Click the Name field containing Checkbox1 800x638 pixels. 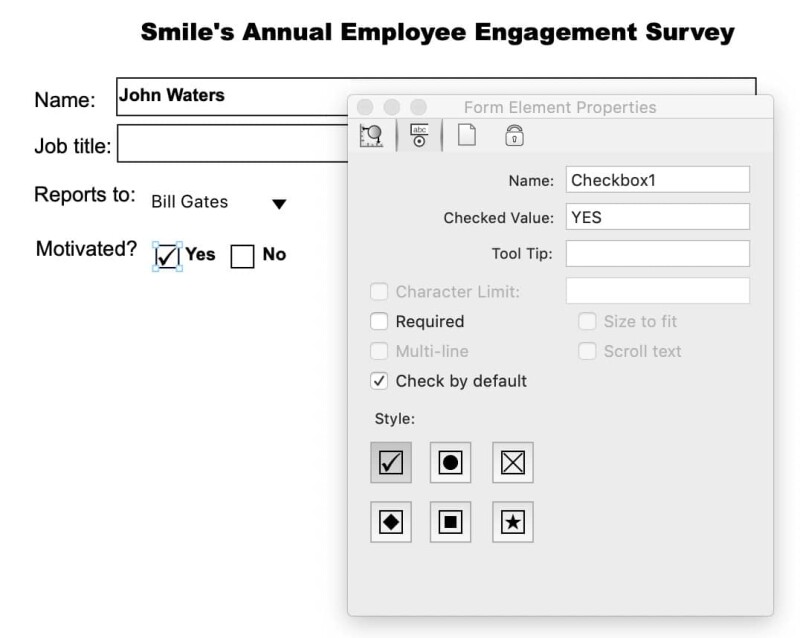click(658, 180)
